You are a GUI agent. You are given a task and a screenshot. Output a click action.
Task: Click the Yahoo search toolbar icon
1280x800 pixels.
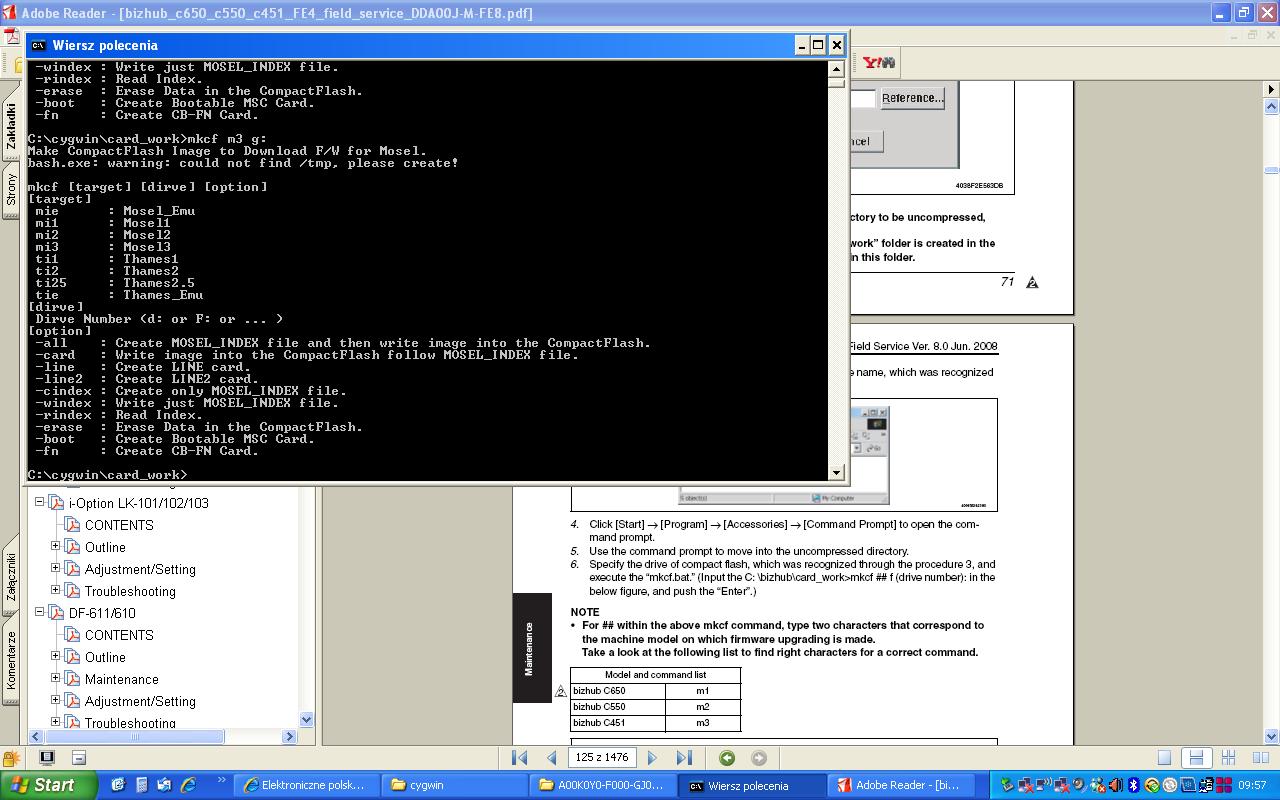tap(879, 63)
